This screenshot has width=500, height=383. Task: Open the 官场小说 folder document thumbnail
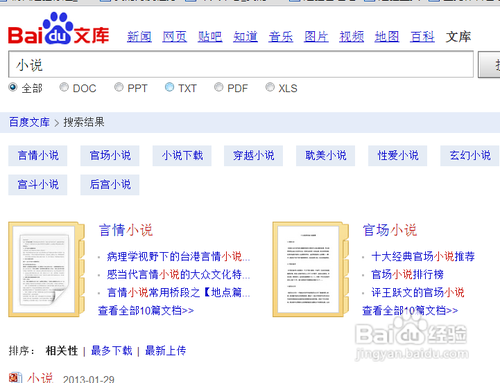click(311, 269)
